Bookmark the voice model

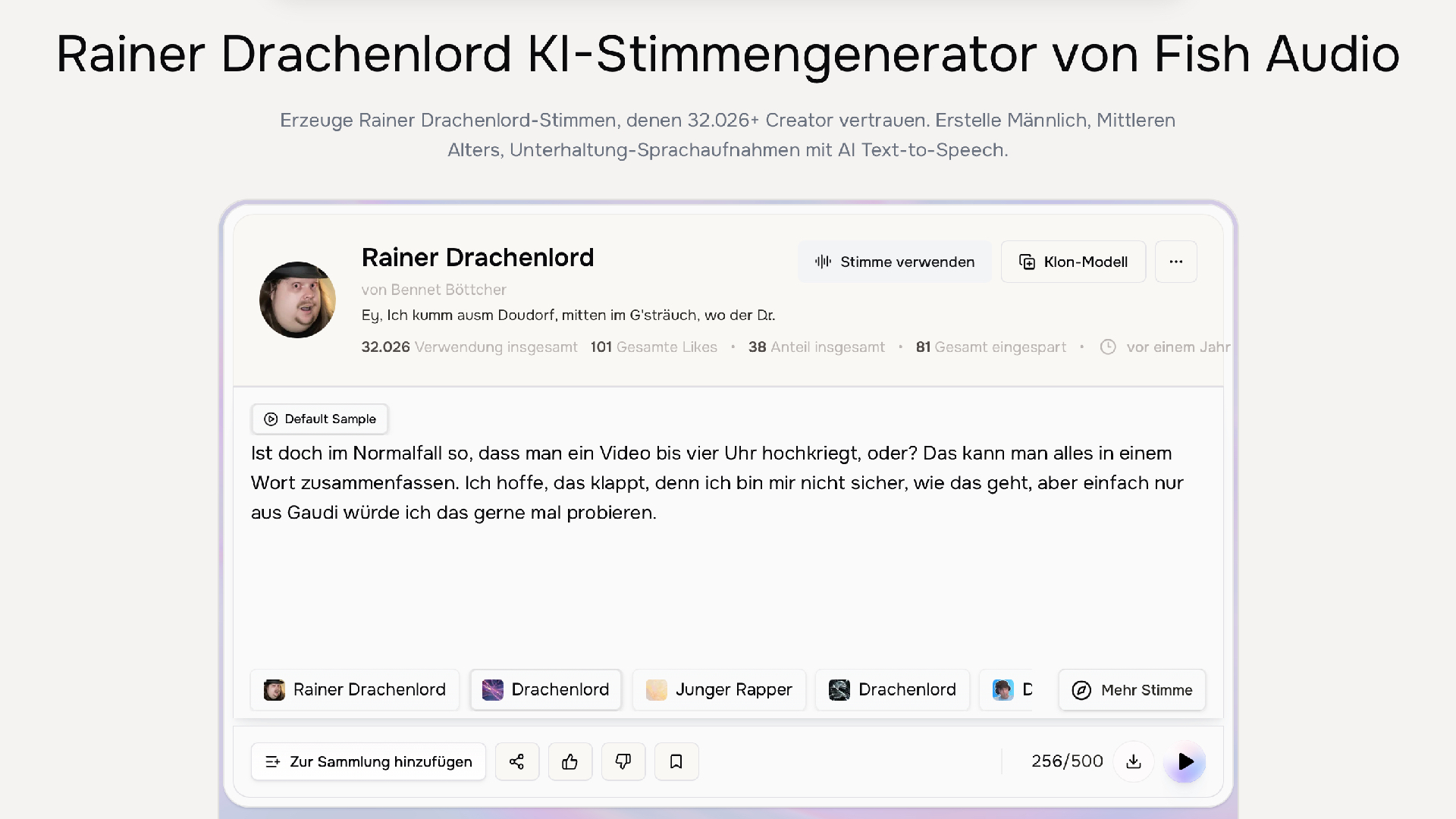coord(676,761)
